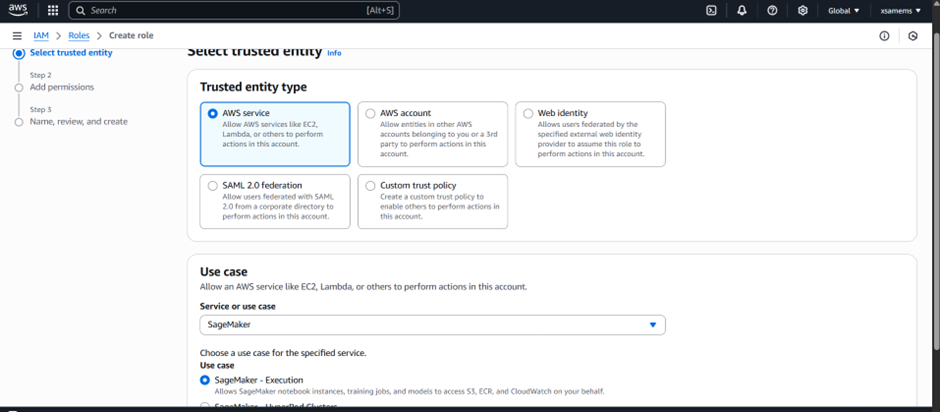940x412 pixels.
Task: Click the Select trusted entity step
Action: (71, 53)
